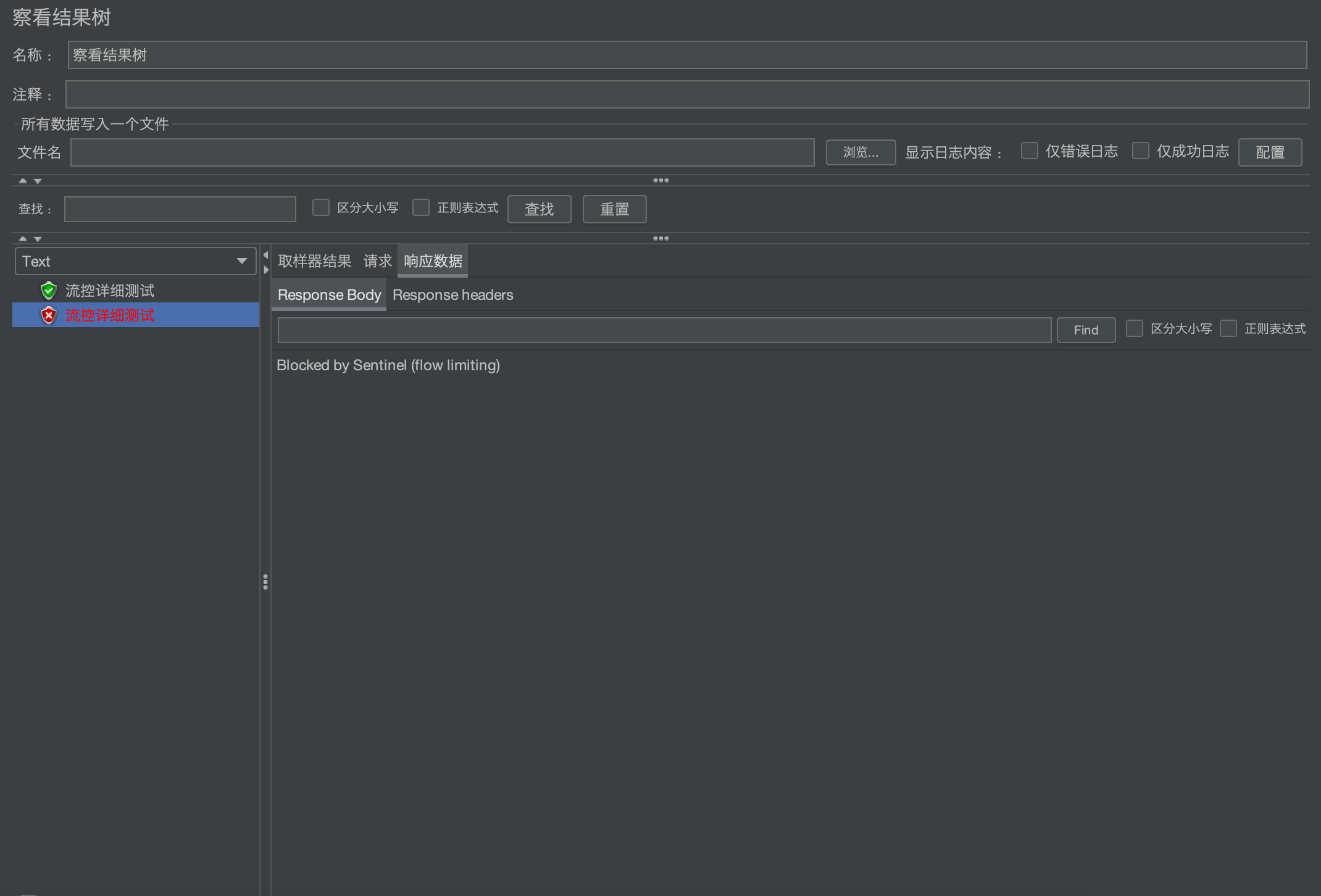Select the failed red 流控详细测试 row
The image size is (1321, 896).
coord(136,315)
